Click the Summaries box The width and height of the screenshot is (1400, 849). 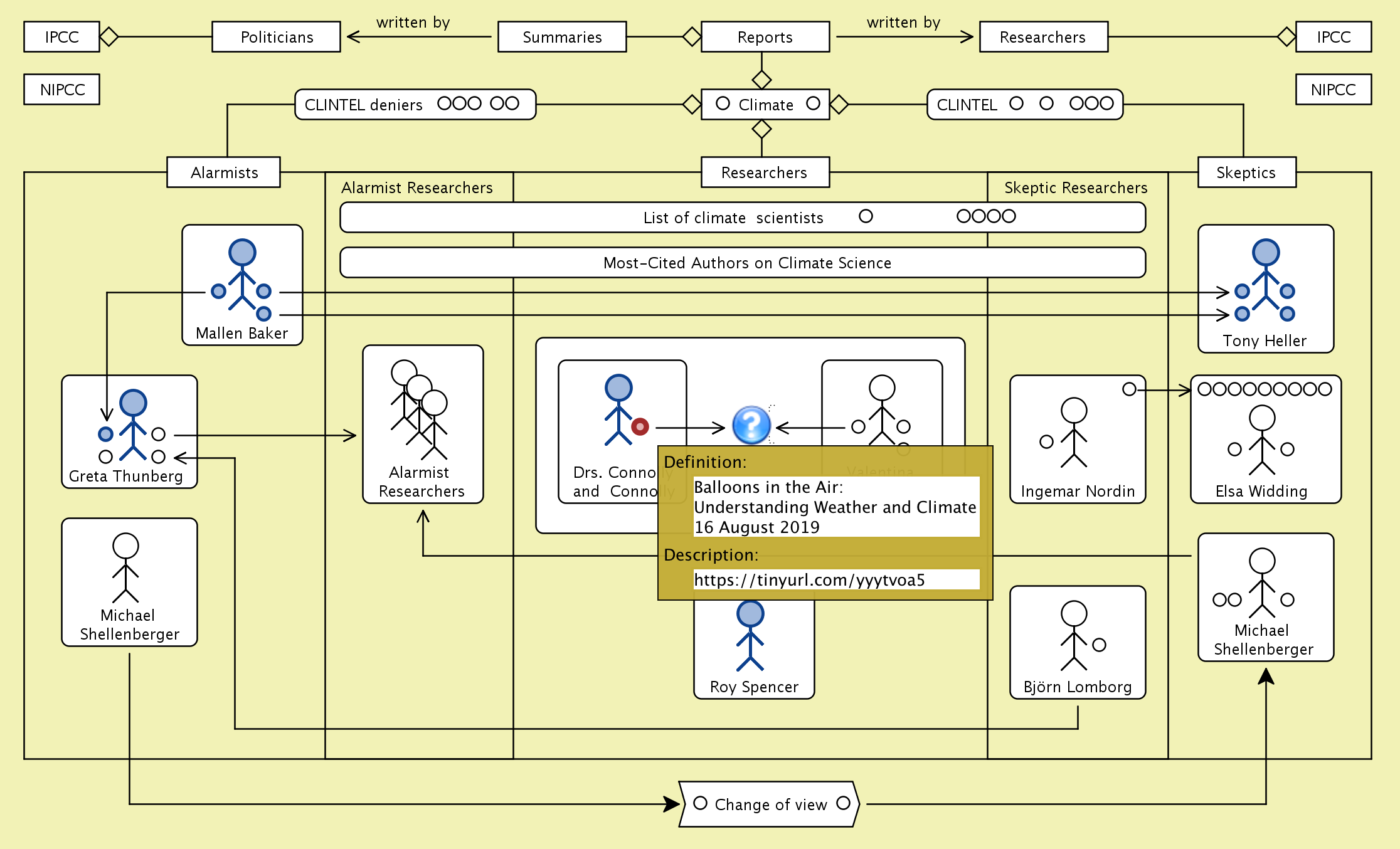click(562, 37)
